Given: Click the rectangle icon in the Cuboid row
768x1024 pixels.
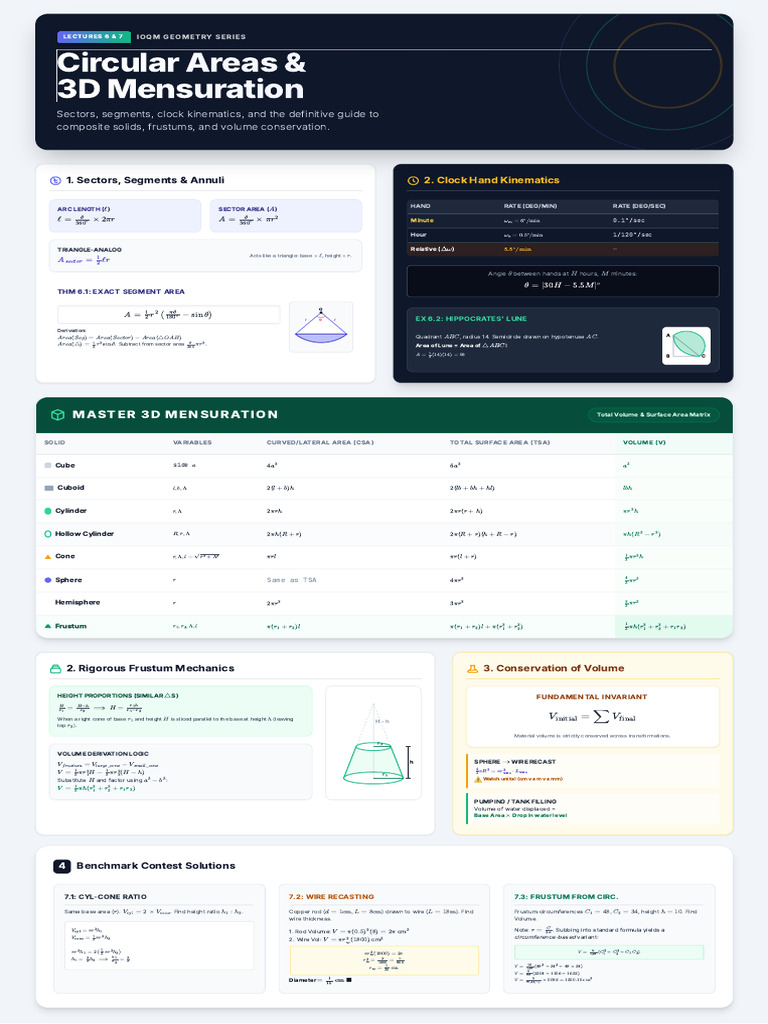Looking at the screenshot, I should pyautogui.click(x=48, y=488).
